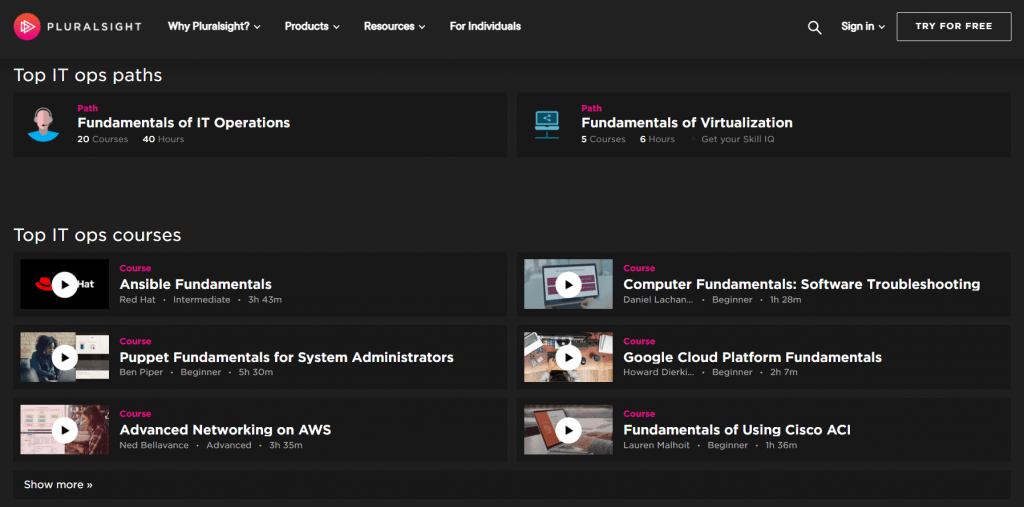Play the Ansible Fundamentals course video
The width and height of the screenshot is (1024, 507).
64,285
